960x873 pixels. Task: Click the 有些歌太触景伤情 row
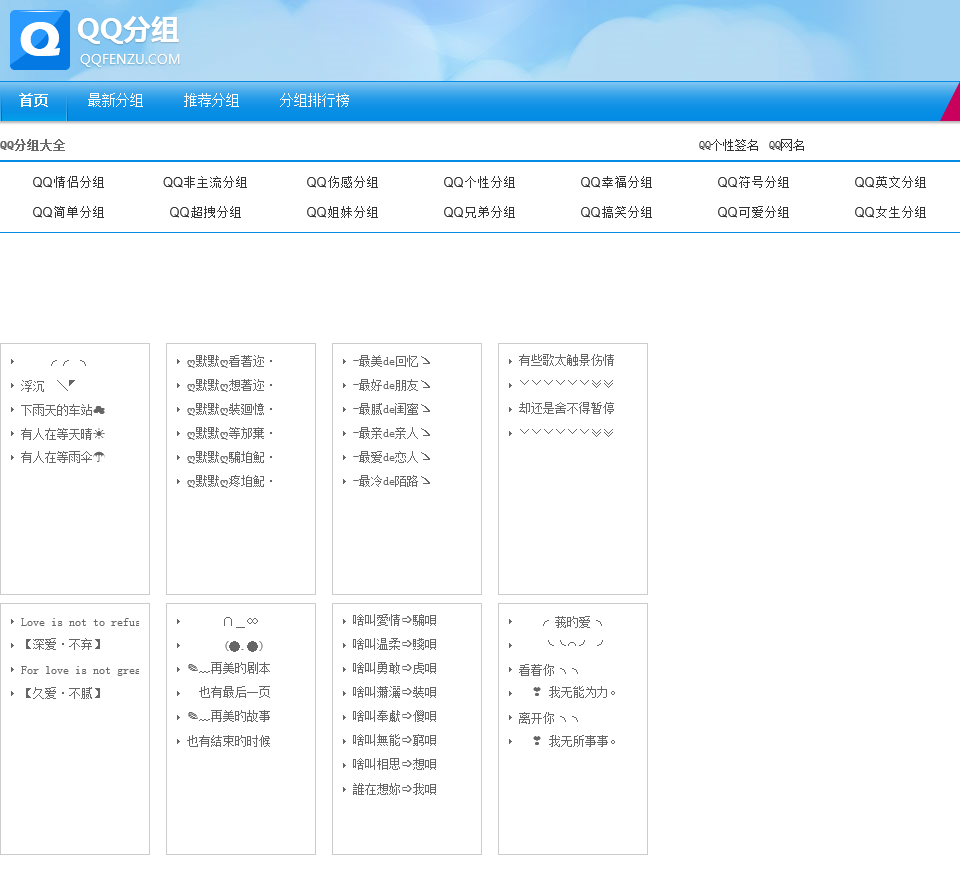[x=566, y=360]
